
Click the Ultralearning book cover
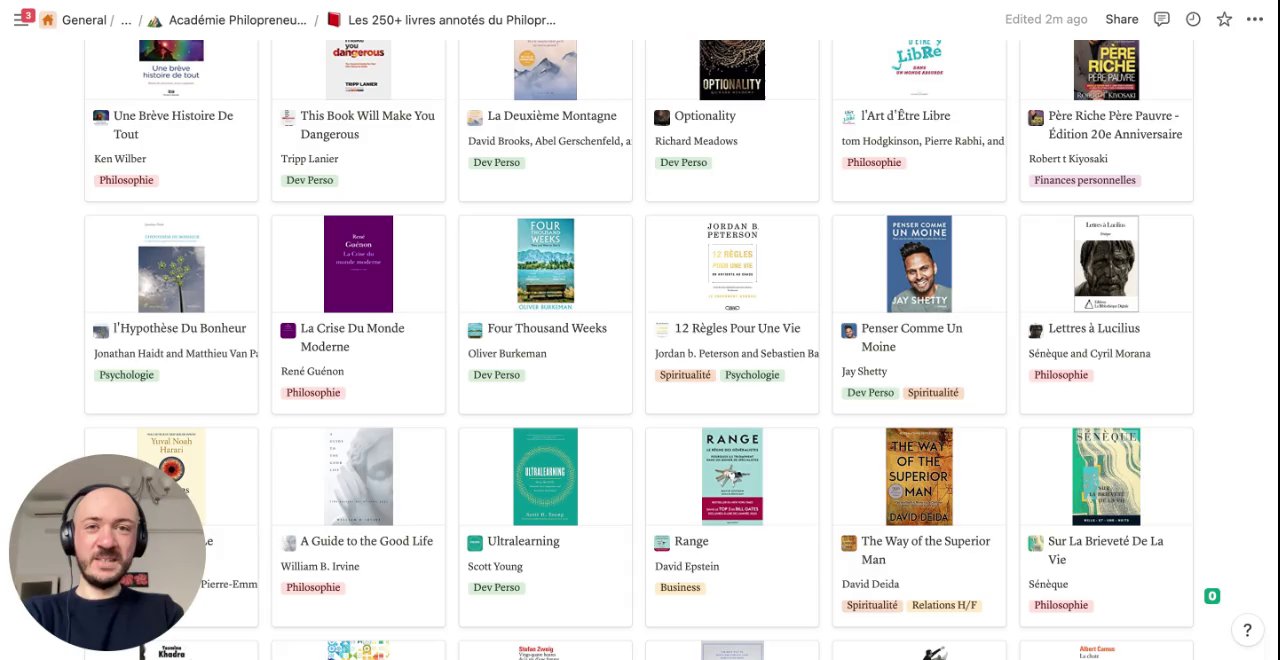click(545, 476)
